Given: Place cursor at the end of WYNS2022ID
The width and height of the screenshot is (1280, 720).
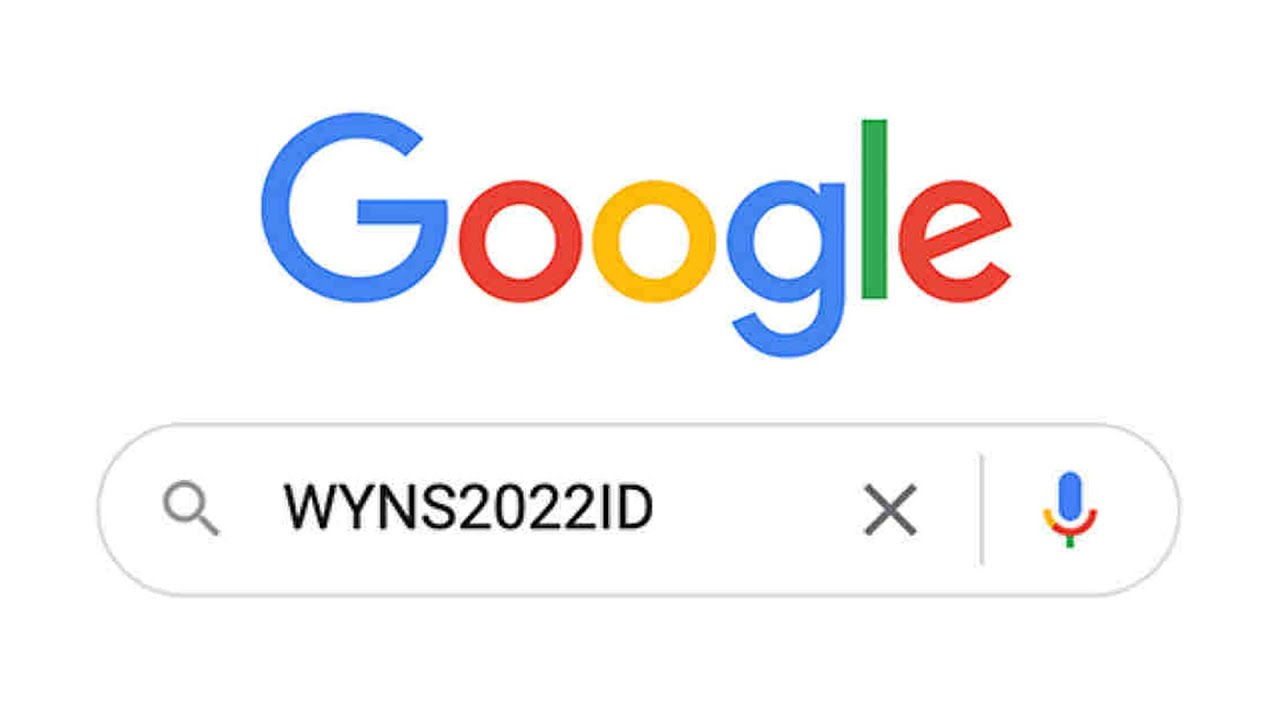Looking at the screenshot, I should pos(656,509).
